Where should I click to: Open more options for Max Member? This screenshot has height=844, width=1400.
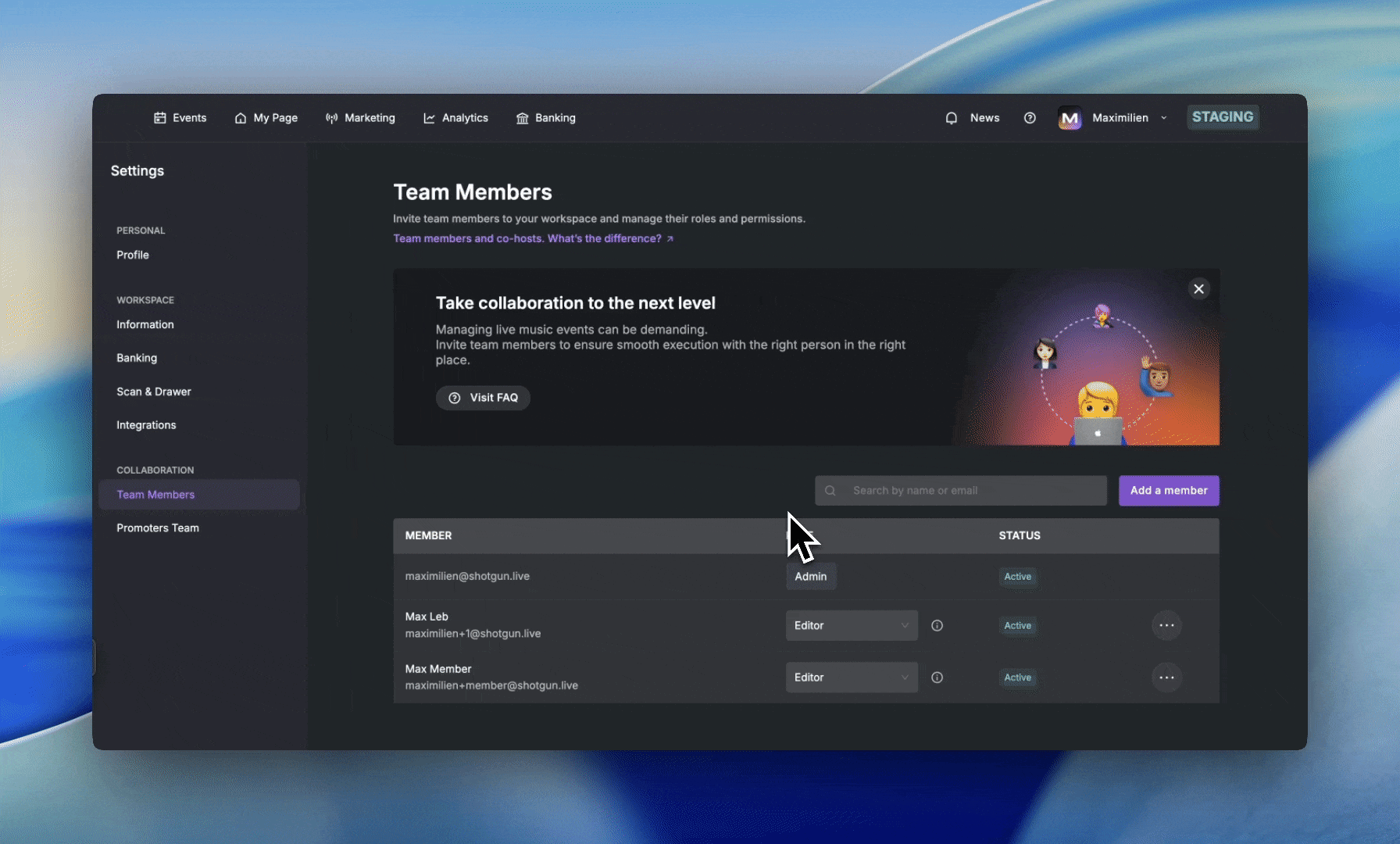click(1166, 678)
